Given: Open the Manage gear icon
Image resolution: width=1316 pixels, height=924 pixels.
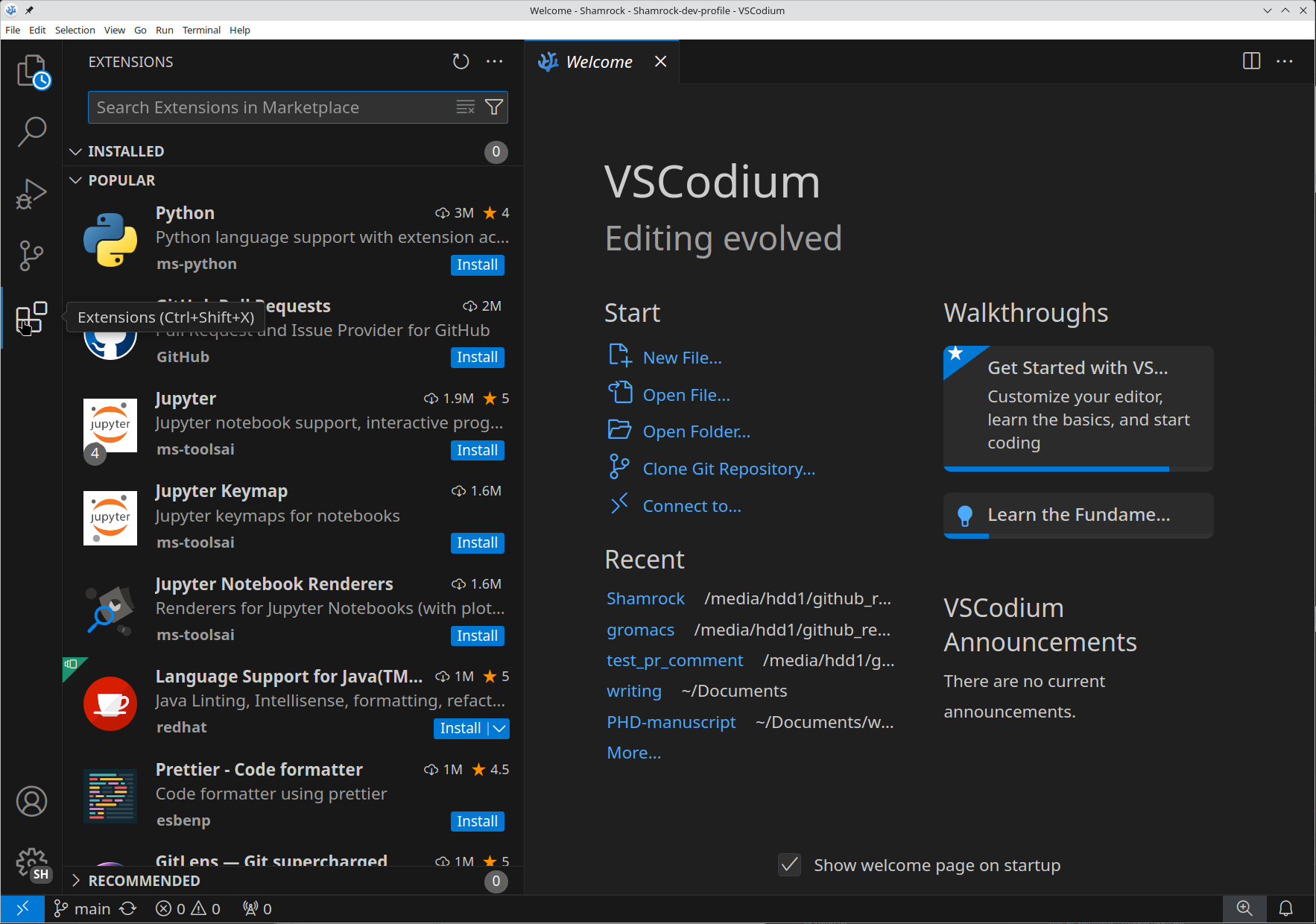Looking at the screenshot, I should (31, 864).
